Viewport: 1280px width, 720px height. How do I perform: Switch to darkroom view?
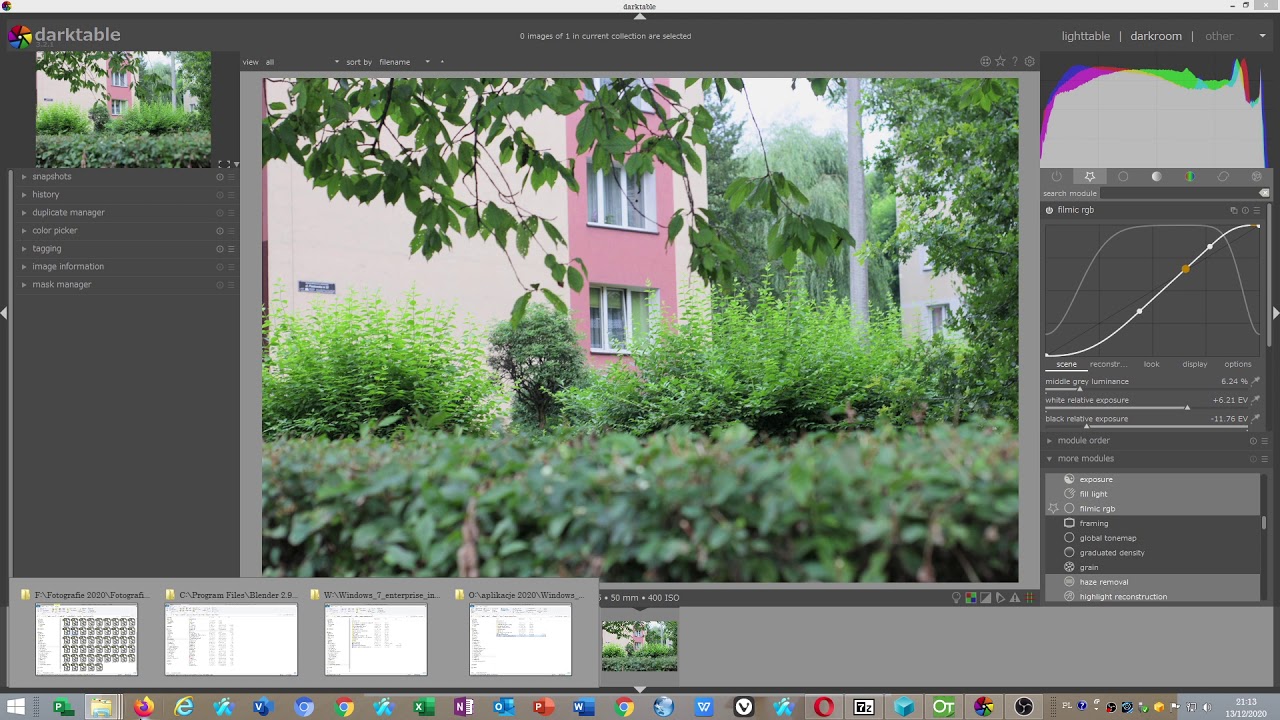click(1156, 36)
